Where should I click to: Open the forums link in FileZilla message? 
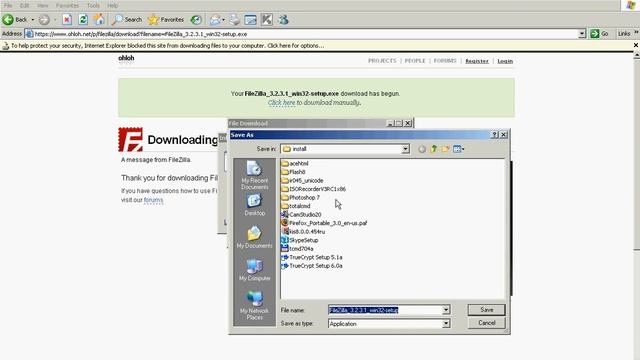click(153, 200)
